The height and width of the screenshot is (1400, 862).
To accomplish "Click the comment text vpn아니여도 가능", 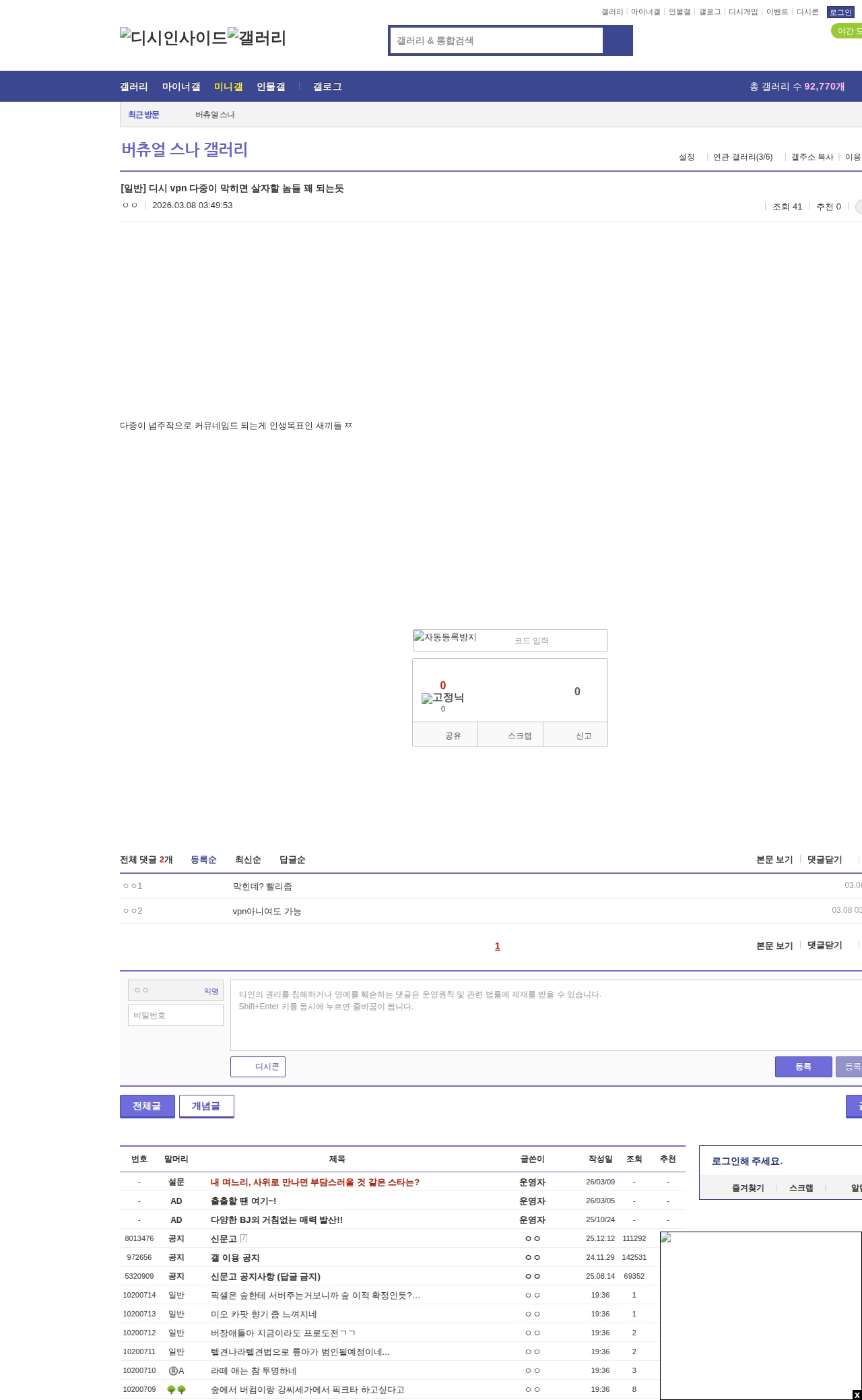I will pyautogui.click(x=267, y=911).
